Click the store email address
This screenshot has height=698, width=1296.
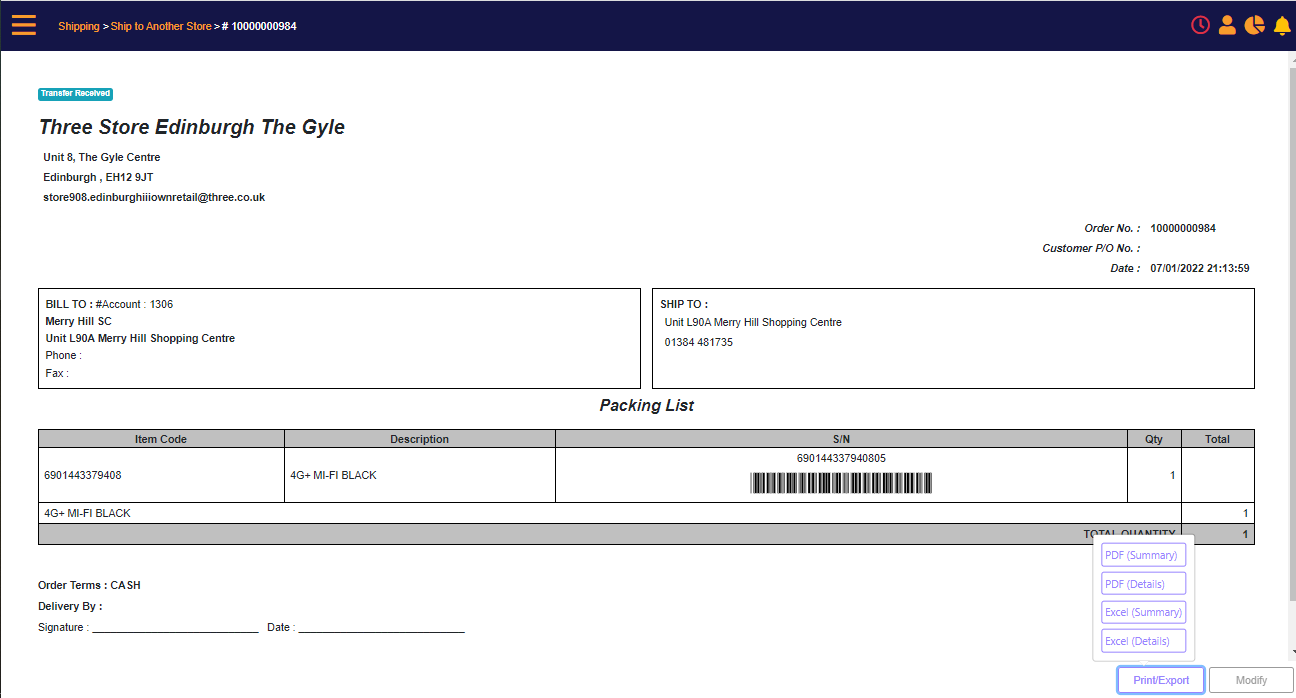[154, 198]
